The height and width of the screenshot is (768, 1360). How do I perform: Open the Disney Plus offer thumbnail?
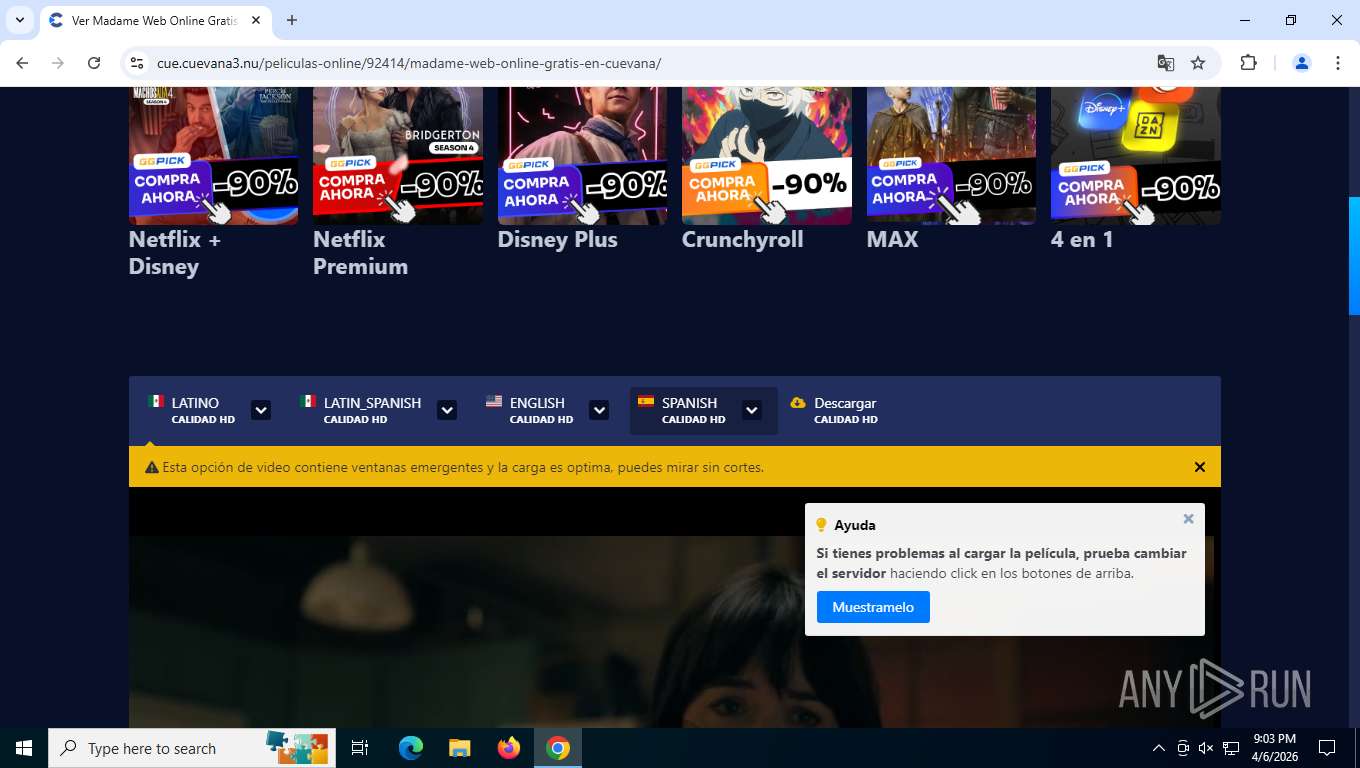pyautogui.click(x=582, y=155)
